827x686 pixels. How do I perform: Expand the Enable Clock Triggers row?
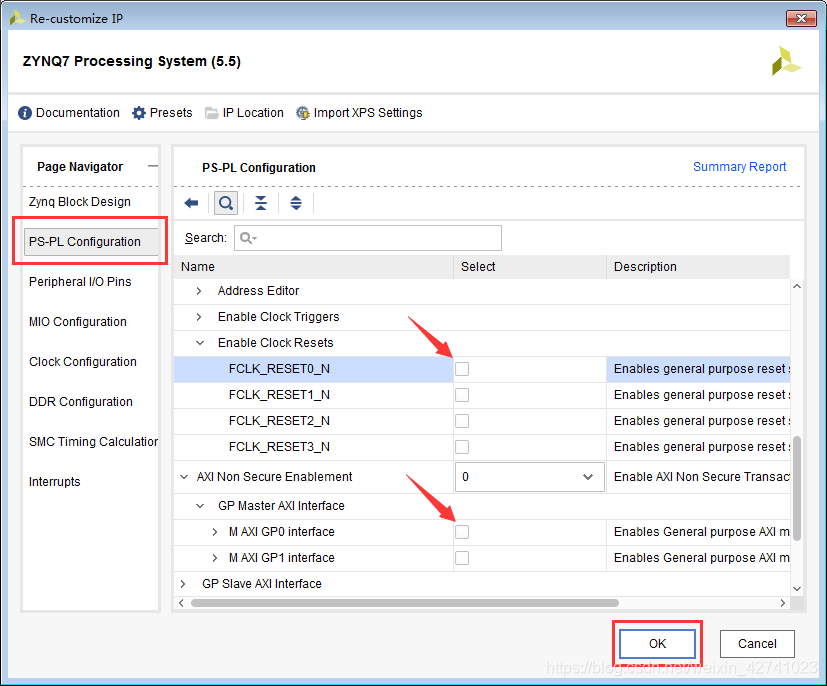(199, 317)
